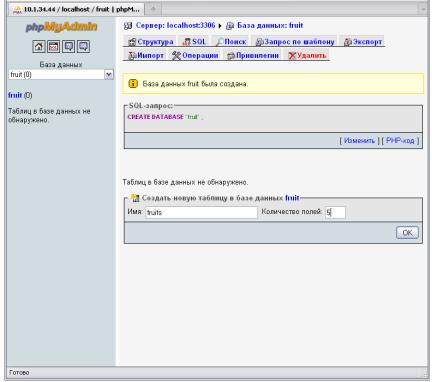Viewport: 432px width, 382px height.
Task: Click the server icon in breadcrumb
Action: pyautogui.click(x=128, y=26)
